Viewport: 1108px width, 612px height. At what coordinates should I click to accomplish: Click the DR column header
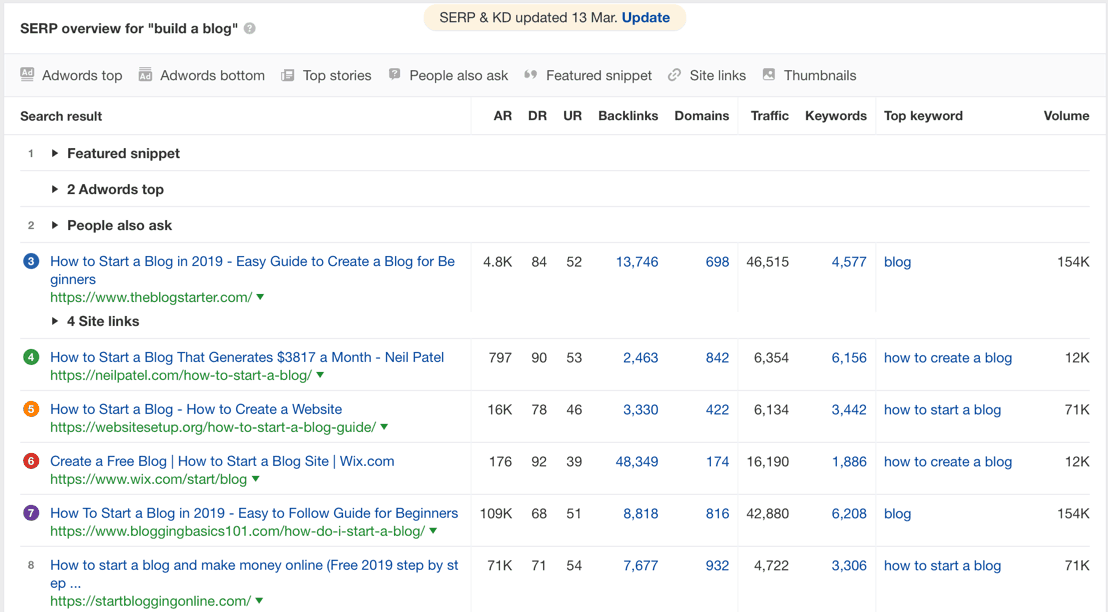click(537, 116)
